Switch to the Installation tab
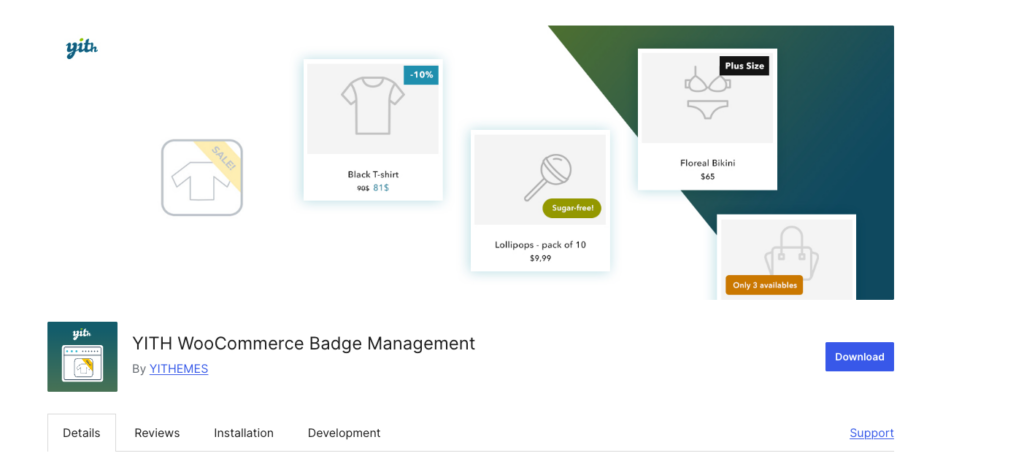Screen dimensions: 1024x464 pyautogui.click(x=244, y=433)
